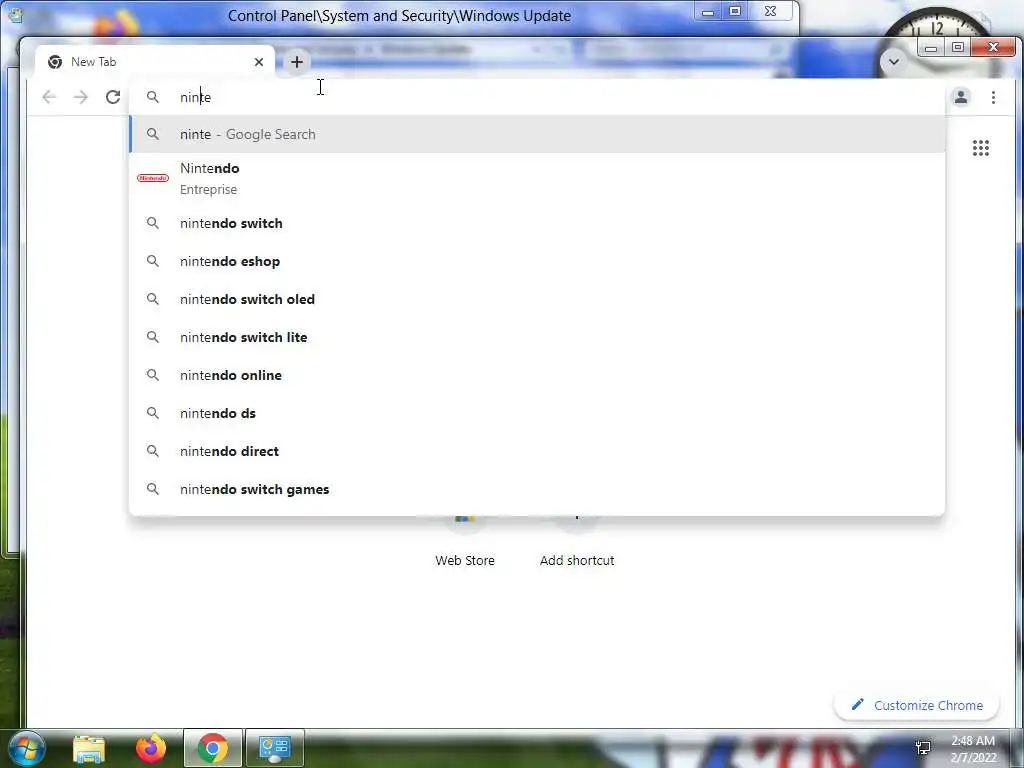Go forward using the forward arrow
Viewport: 1024px width, 768px height.
(80, 97)
